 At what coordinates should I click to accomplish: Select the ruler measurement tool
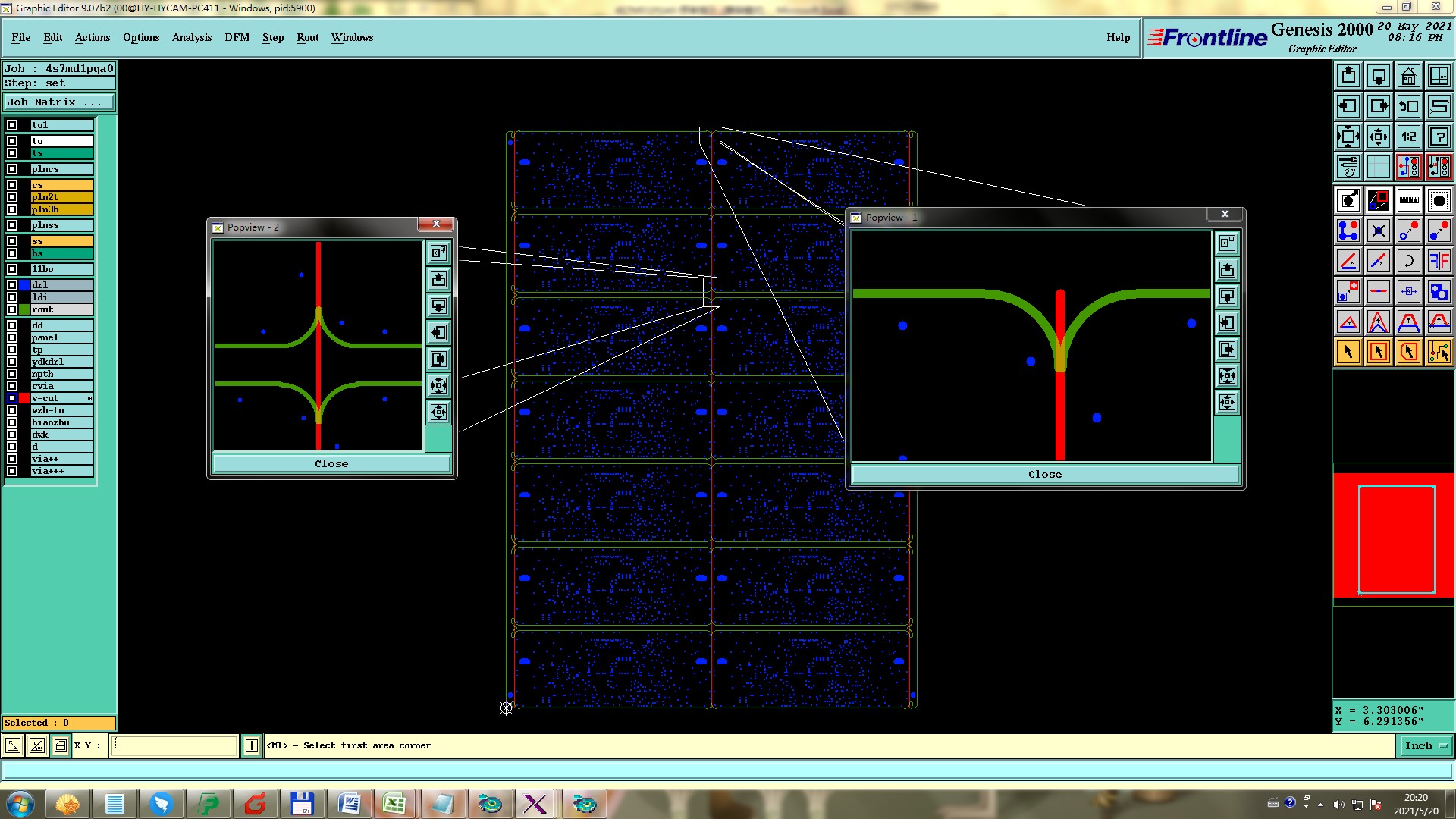pos(1408,200)
